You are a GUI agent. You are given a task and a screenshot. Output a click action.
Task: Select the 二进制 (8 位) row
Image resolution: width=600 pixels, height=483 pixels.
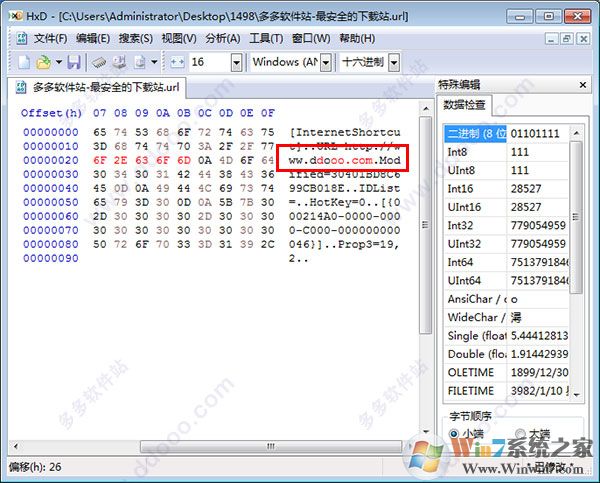click(507, 134)
